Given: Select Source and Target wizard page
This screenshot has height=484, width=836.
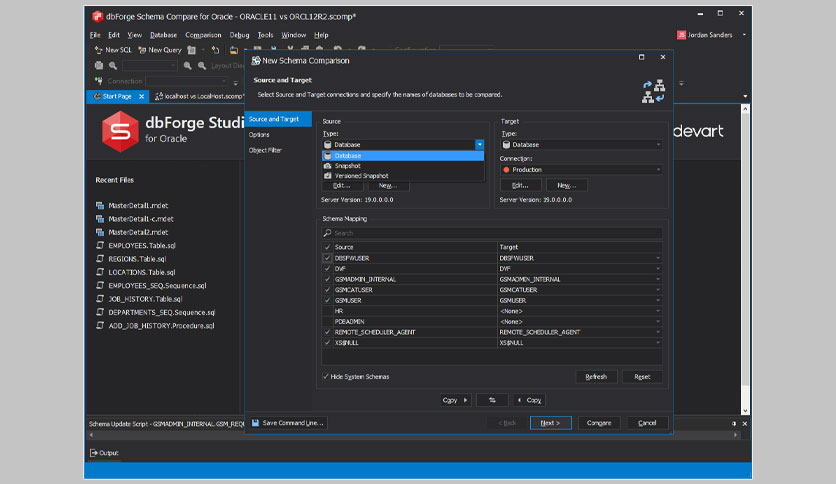Looking at the screenshot, I should point(278,119).
